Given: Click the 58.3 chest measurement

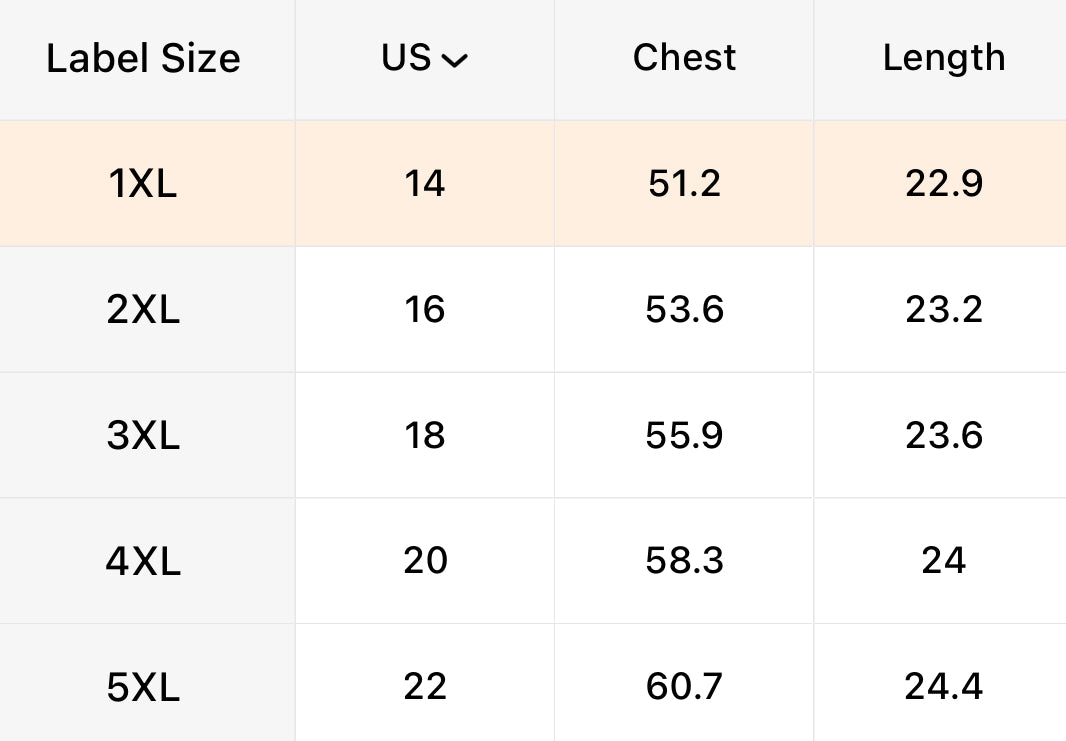Looking at the screenshot, I should [684, 561].
